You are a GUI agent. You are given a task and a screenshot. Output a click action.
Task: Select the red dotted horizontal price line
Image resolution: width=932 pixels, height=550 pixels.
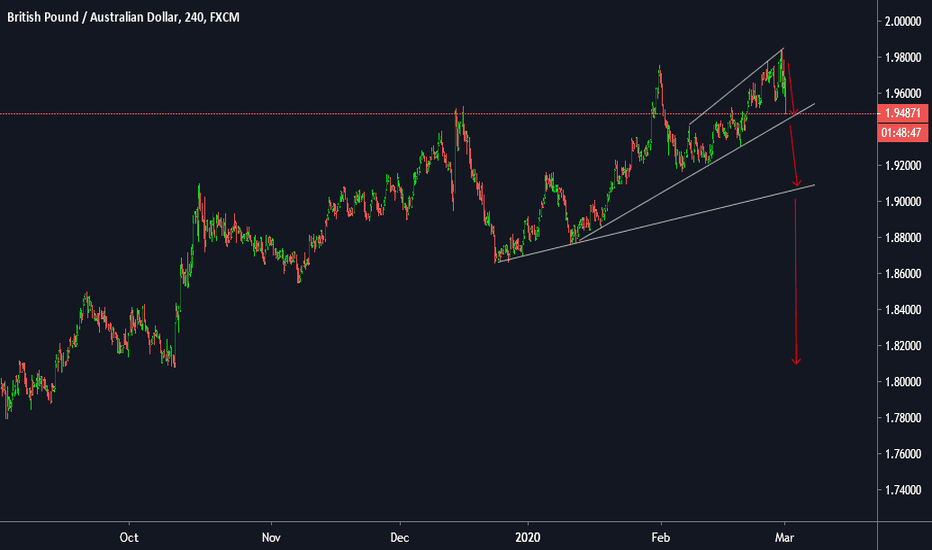(x=300, y=114)
